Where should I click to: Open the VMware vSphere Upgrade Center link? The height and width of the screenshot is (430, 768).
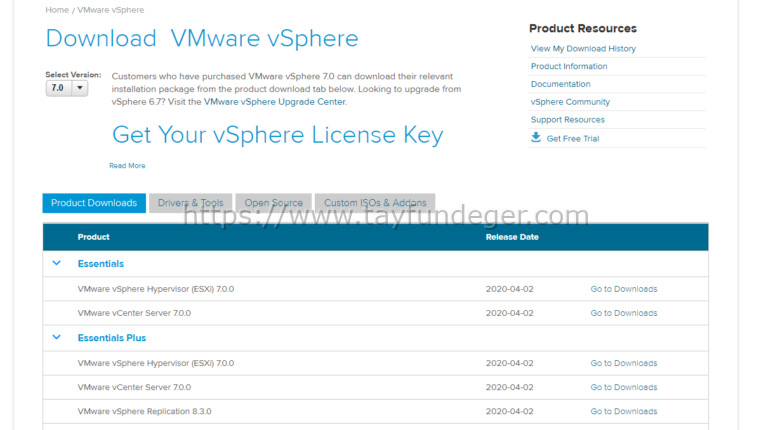275,102
